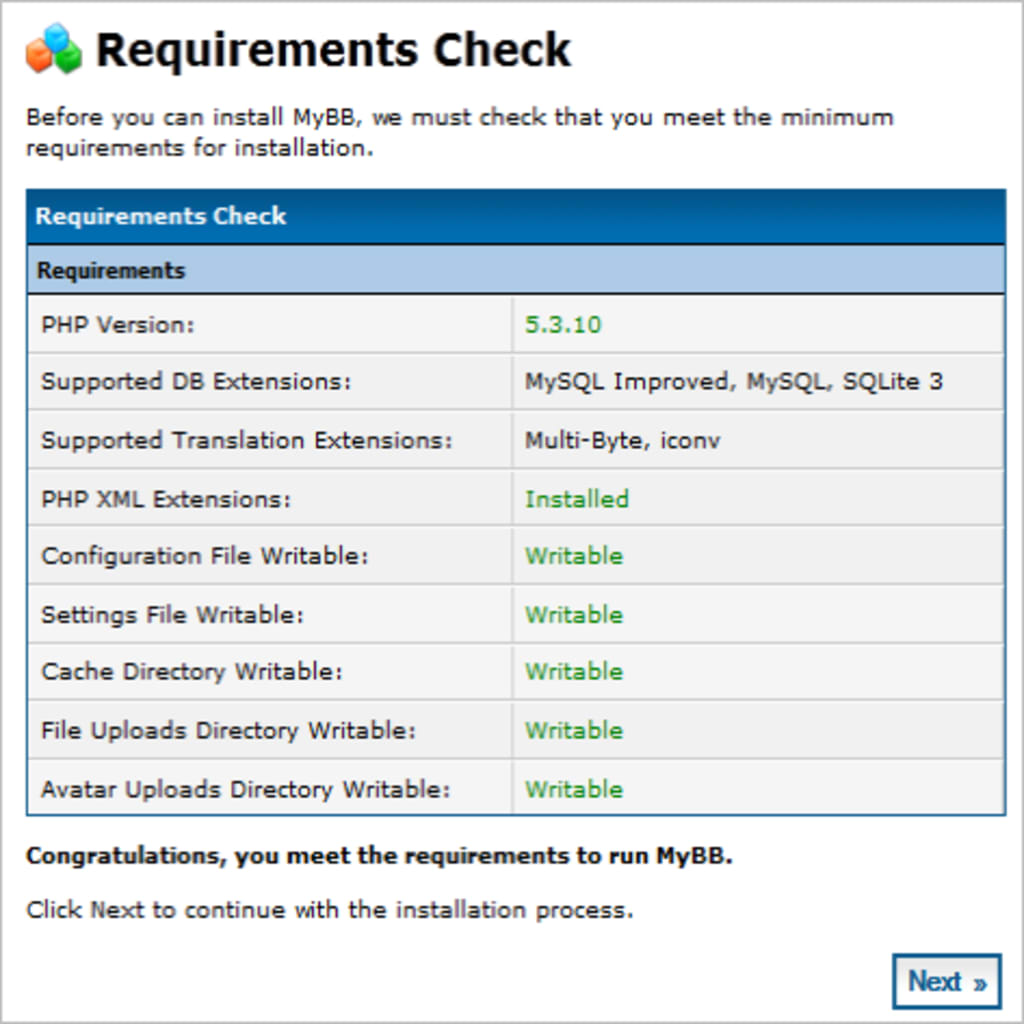This screenshot has width=1024, height=1024.
Task: Click the 'Before you can install MyBB' intro paragraph
Action: 460,133
